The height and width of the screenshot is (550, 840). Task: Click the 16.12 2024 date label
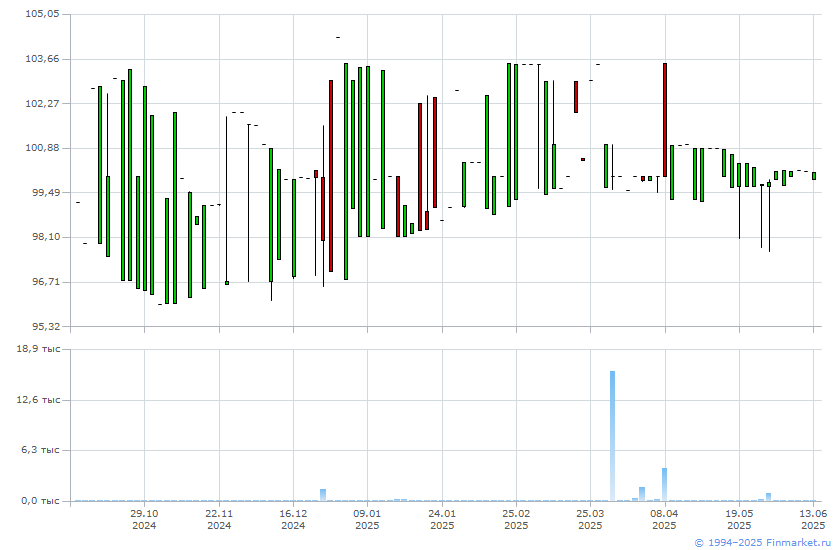point(293,519)
